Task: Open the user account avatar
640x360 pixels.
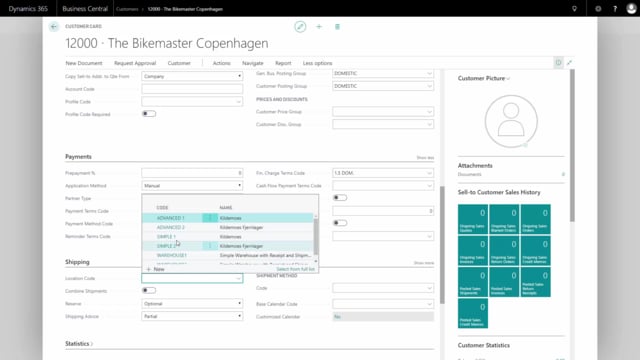Action: tap(631, 9)
